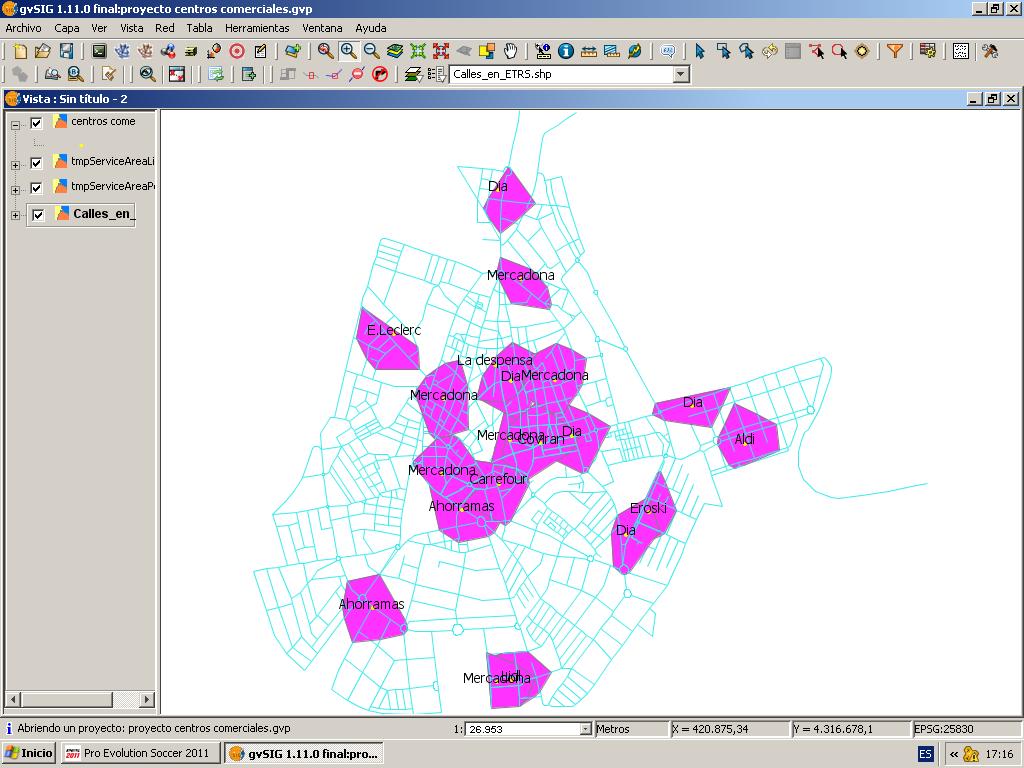Click the blue arrow select-by-point tool

pos(700,51)
